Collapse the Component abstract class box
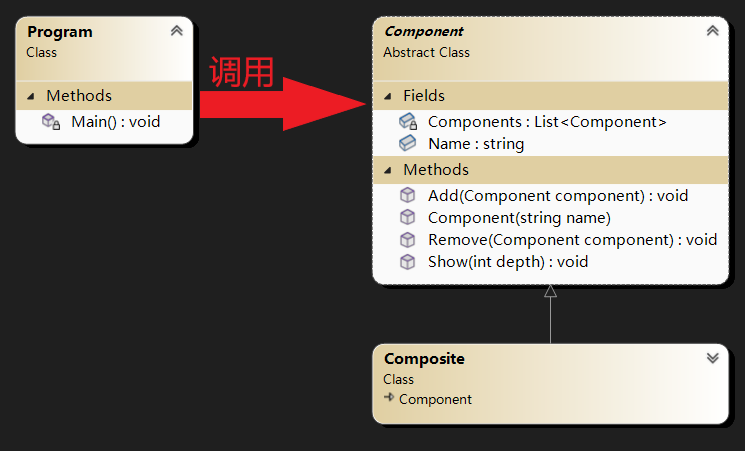This screenshot has width=745, height=451. pyautogui.click(x=712, y=31)
